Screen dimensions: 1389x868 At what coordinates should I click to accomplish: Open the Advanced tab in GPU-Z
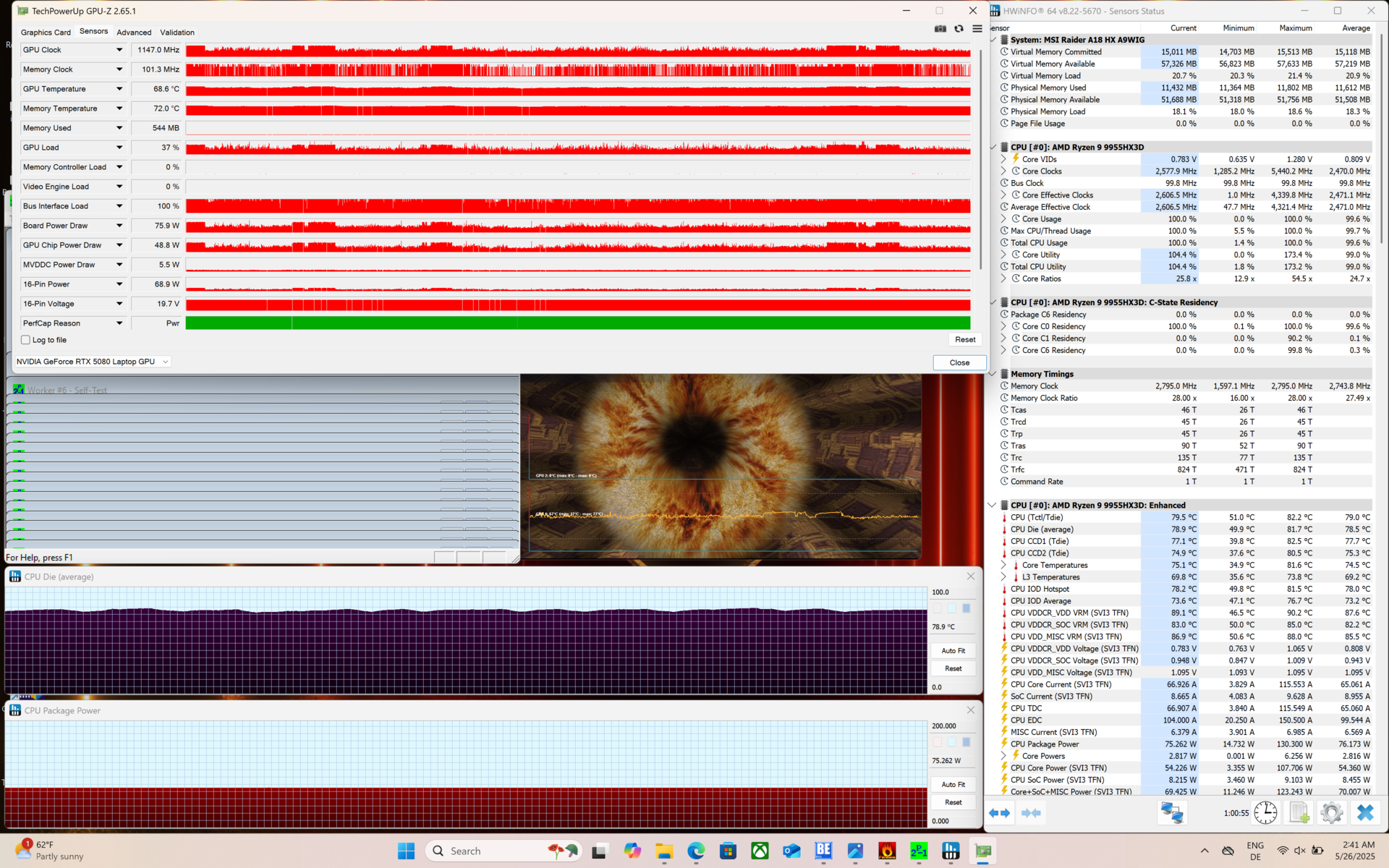point(134,33)
